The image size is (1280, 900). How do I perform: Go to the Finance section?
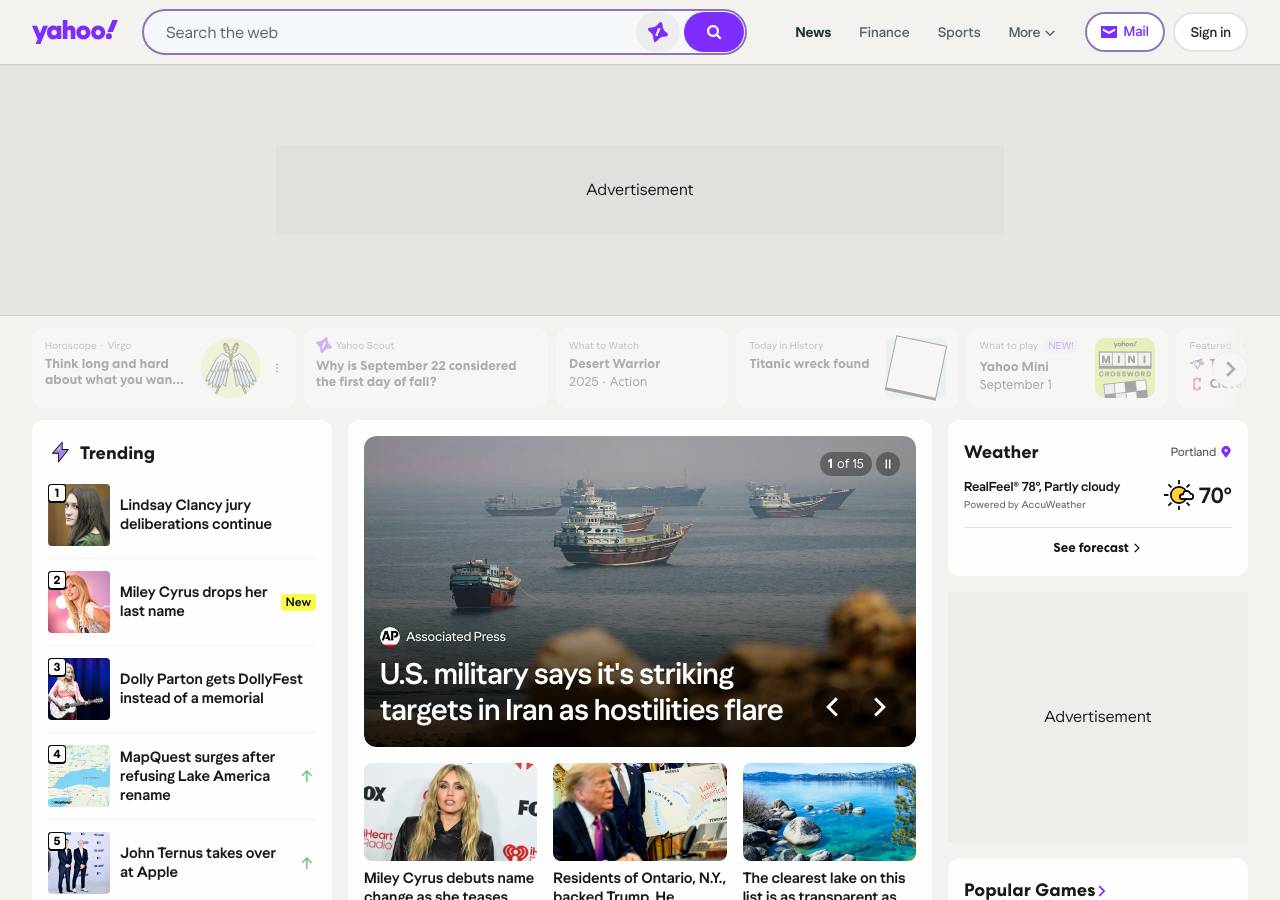tap(884, 32)
